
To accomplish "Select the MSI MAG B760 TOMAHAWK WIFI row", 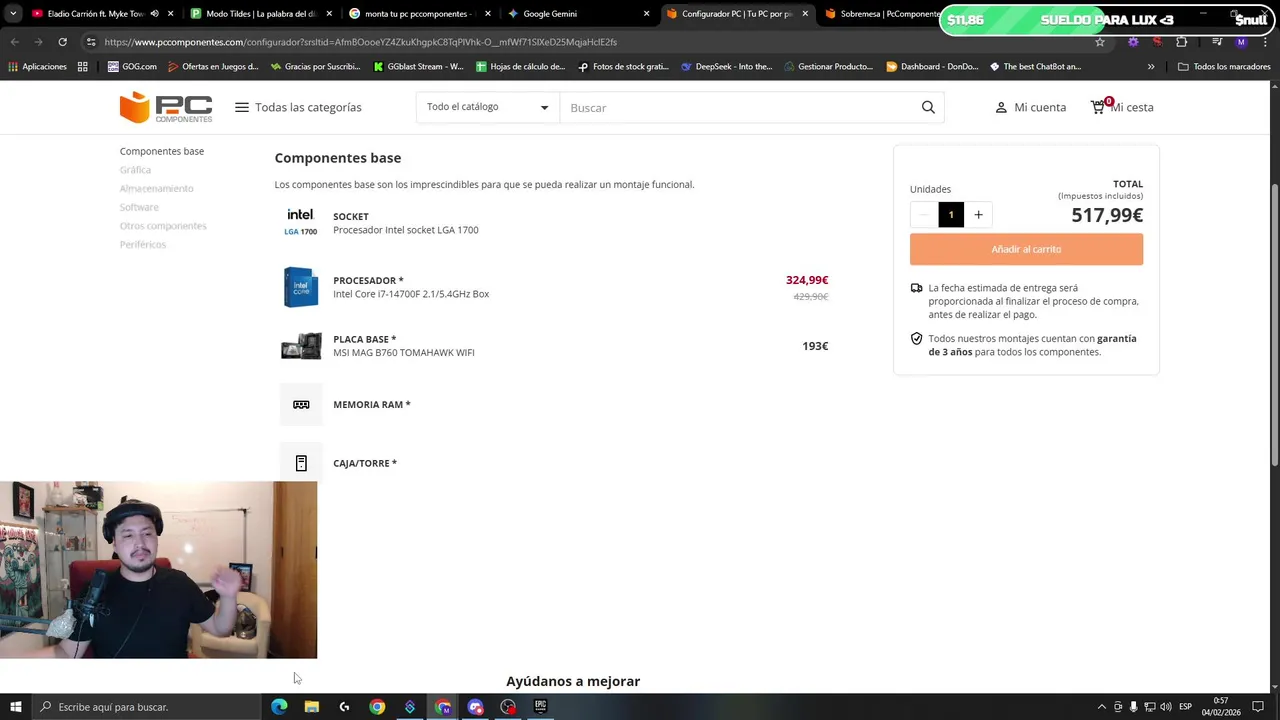I will (x=554, y=346).
